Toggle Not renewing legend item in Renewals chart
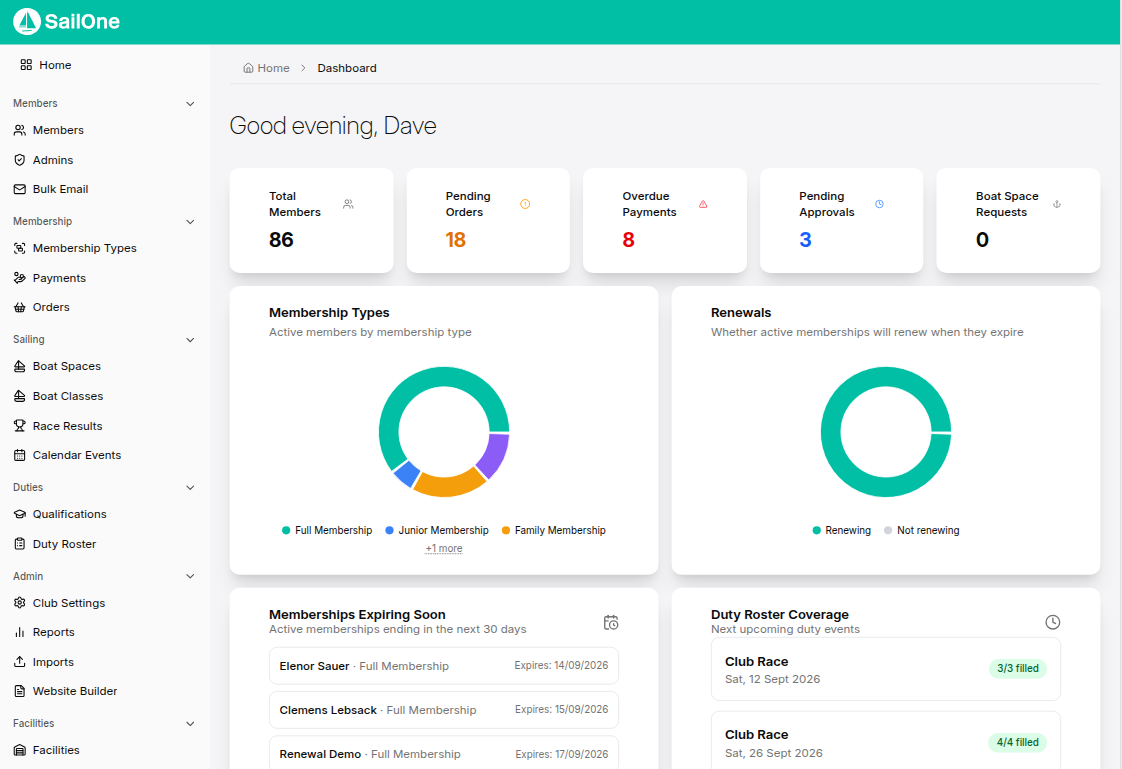The width and height of the screenshot is (1122, 769). click(922, 530)
